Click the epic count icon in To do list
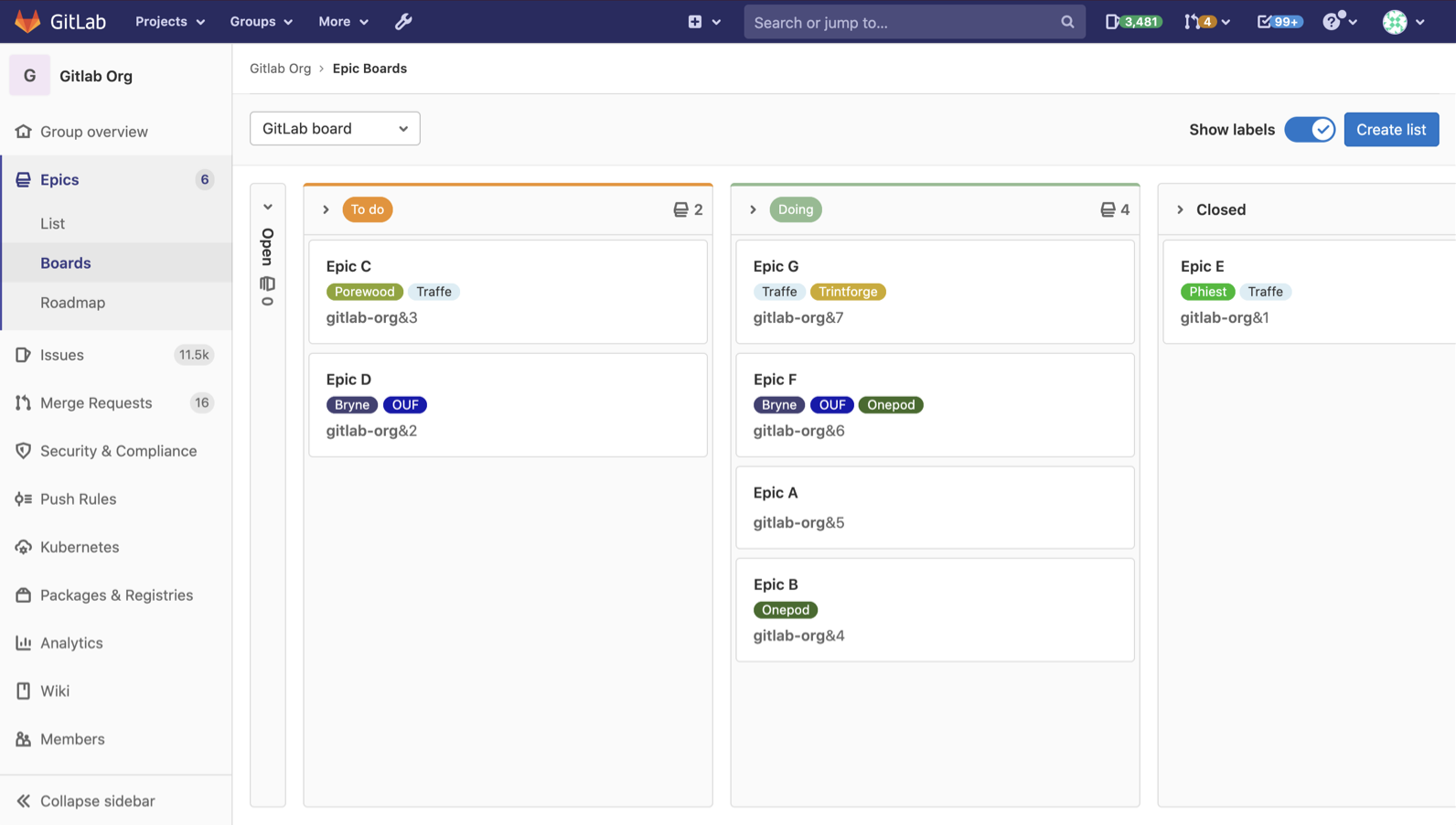Image resolution: width=1456 pixels, height=825 pixels. tap(680, 209)
